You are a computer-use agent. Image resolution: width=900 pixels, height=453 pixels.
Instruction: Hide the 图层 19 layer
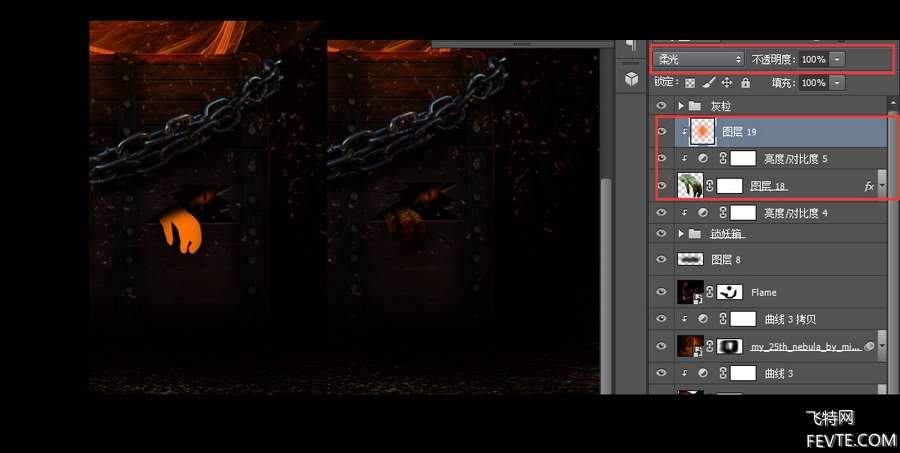(x=660, y=132)
